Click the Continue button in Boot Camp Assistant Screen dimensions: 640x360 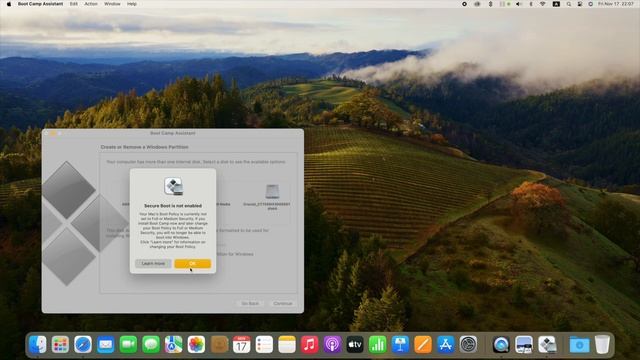tap(283, 304)
